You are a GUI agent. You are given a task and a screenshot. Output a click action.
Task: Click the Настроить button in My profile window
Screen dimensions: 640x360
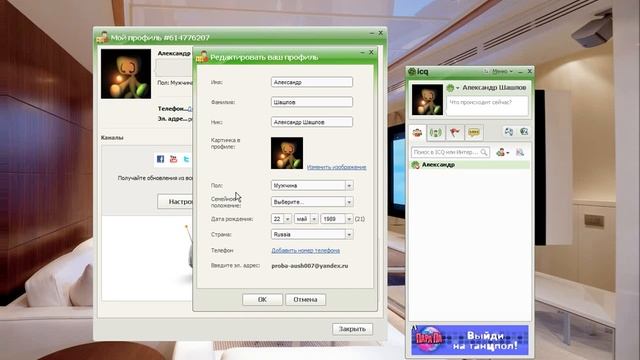pyautogui.click(x=175, y=202)
